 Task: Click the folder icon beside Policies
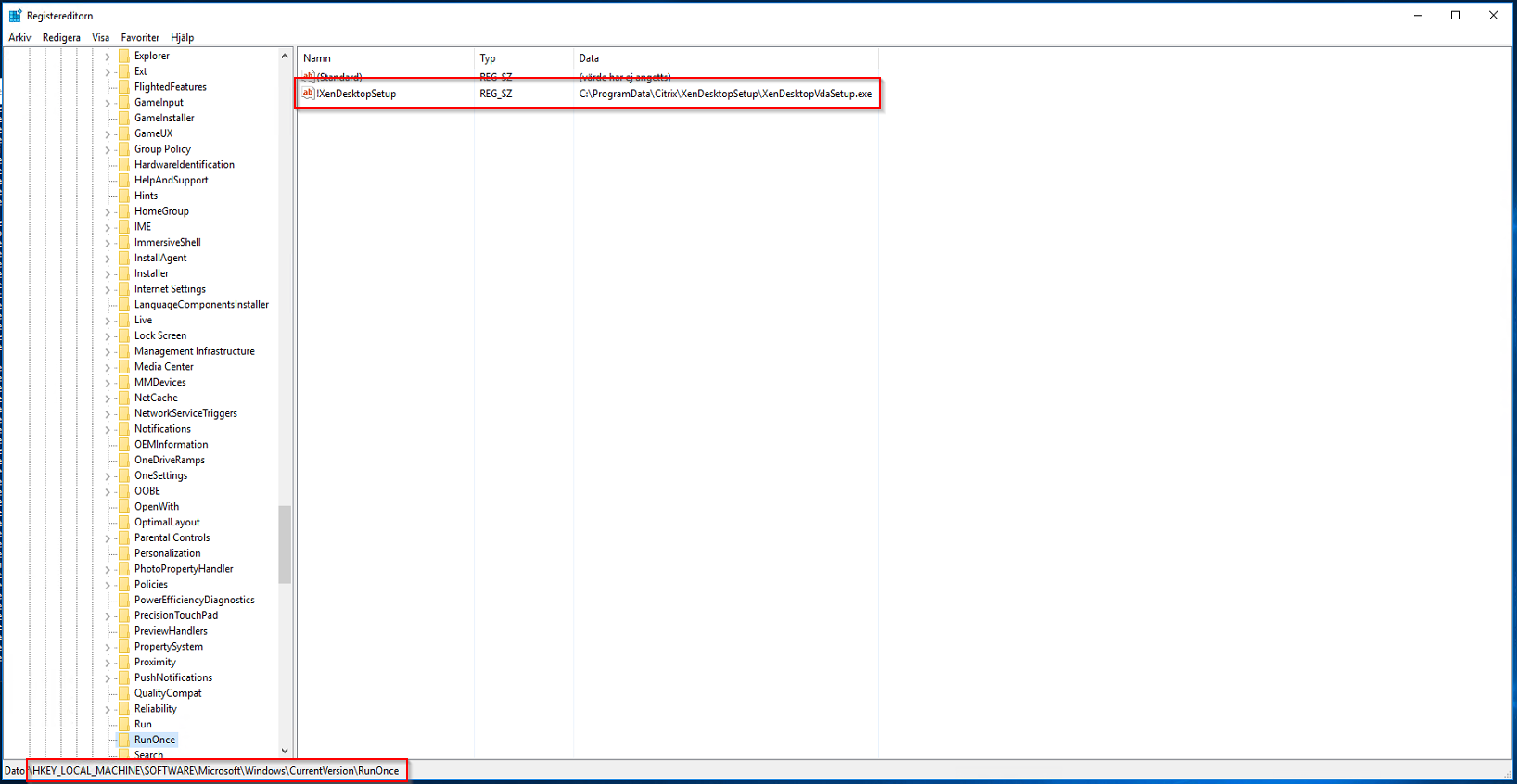(x=124, y=585)
